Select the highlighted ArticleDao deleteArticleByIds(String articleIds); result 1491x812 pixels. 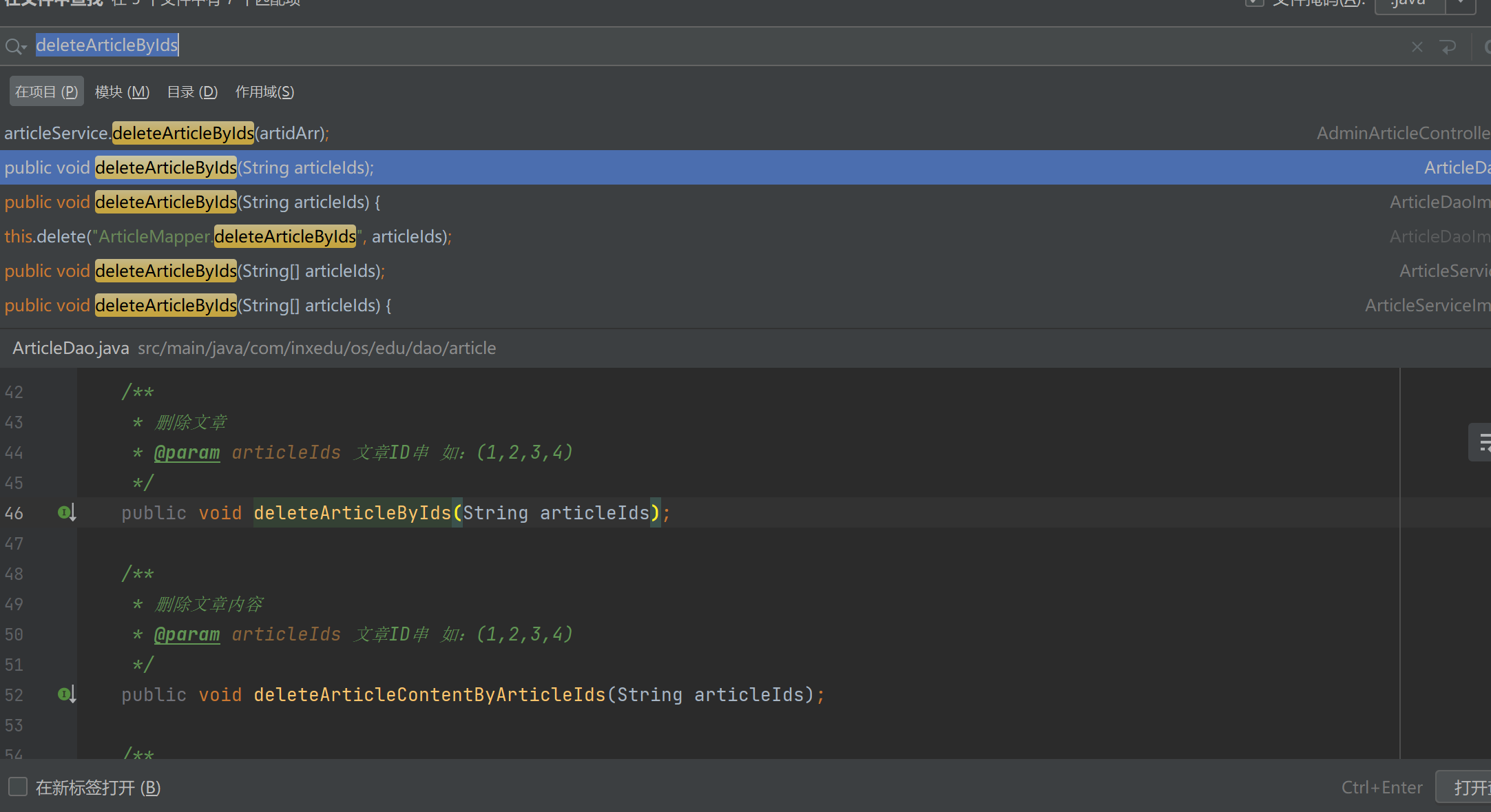pos(745,167)
